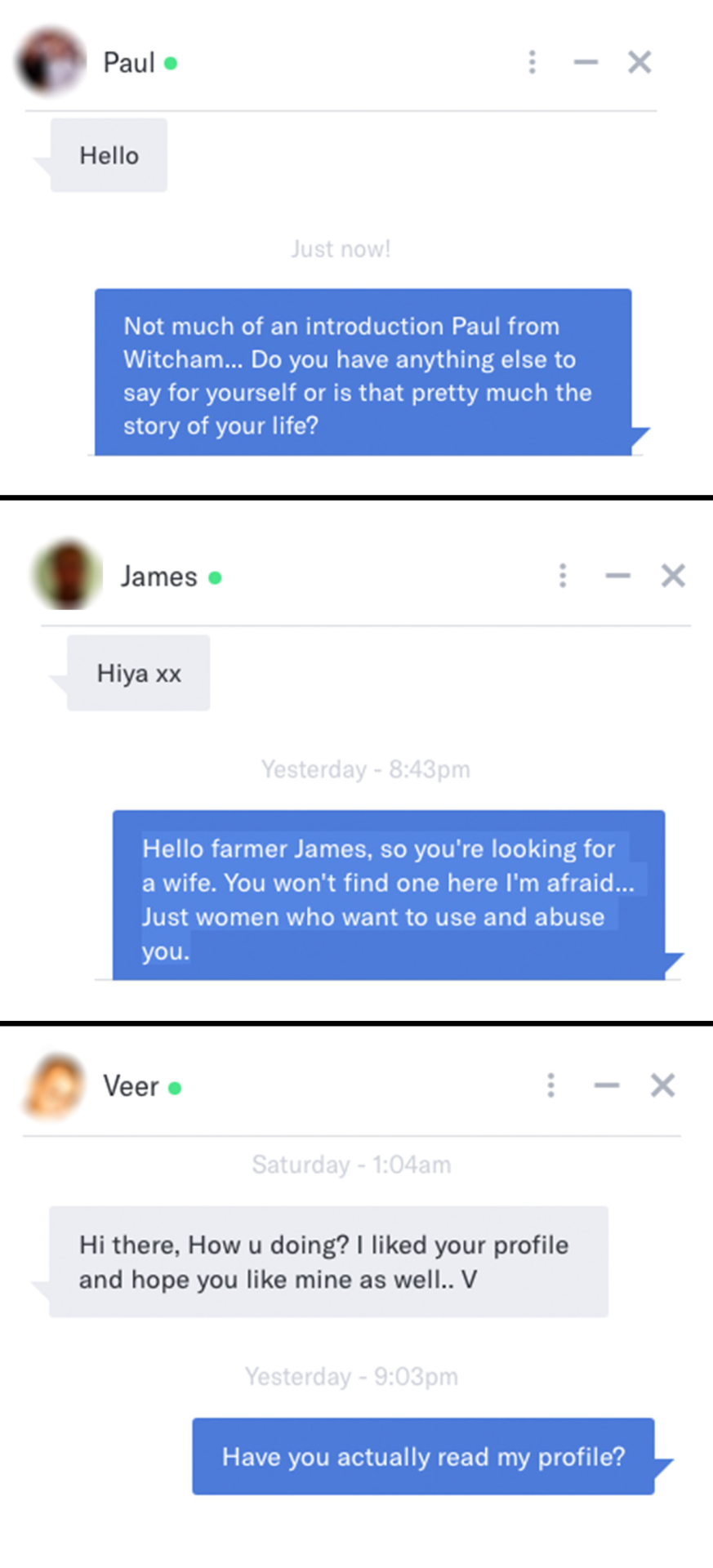Close the chat with Veer
The height and width of the screenshot is (1568, 713).
pyautogui.click(x=662, y=1085)
